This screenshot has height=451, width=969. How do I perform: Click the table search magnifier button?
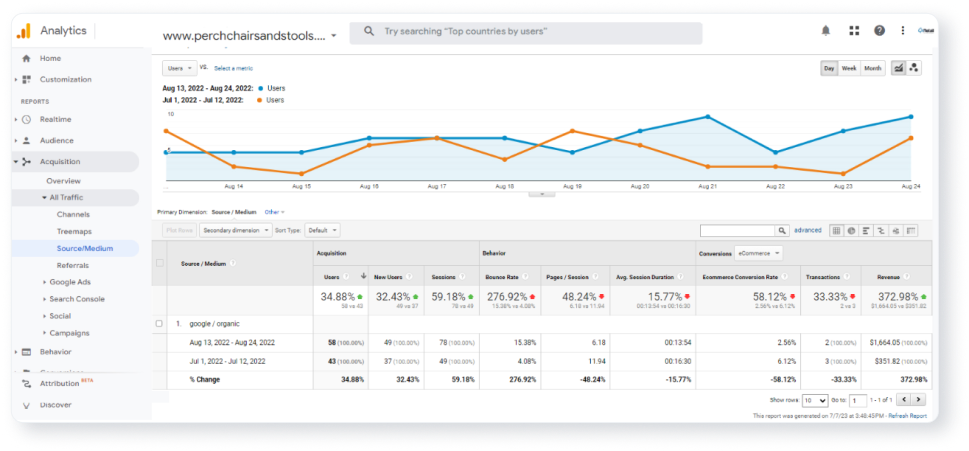click(783, 230)
